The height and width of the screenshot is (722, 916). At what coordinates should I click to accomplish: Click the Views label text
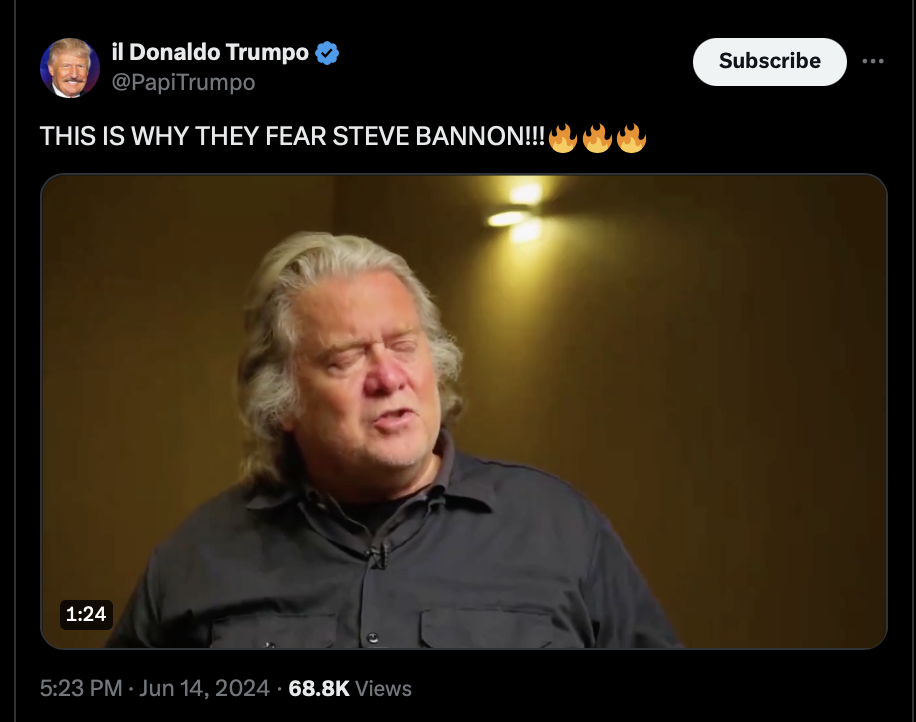click(x=383, y=689)
